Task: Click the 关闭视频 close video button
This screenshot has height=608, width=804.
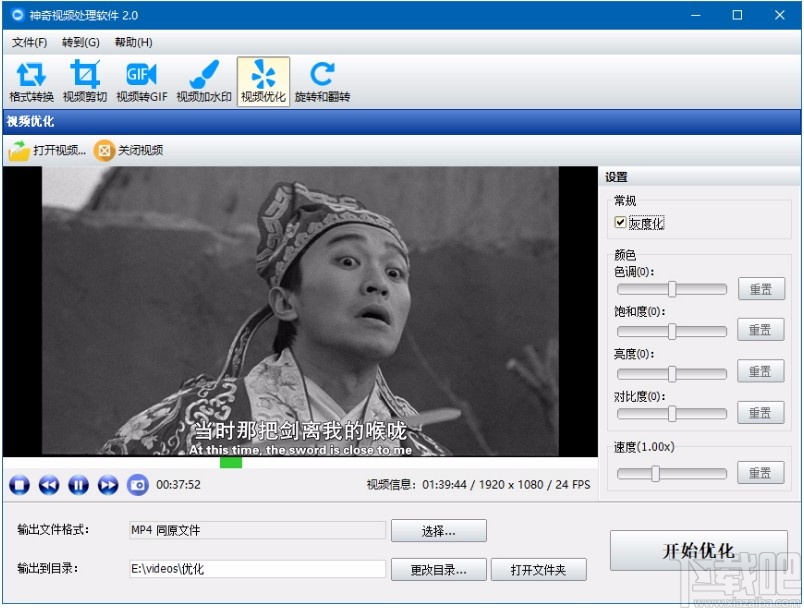Action: coord(129,151)
